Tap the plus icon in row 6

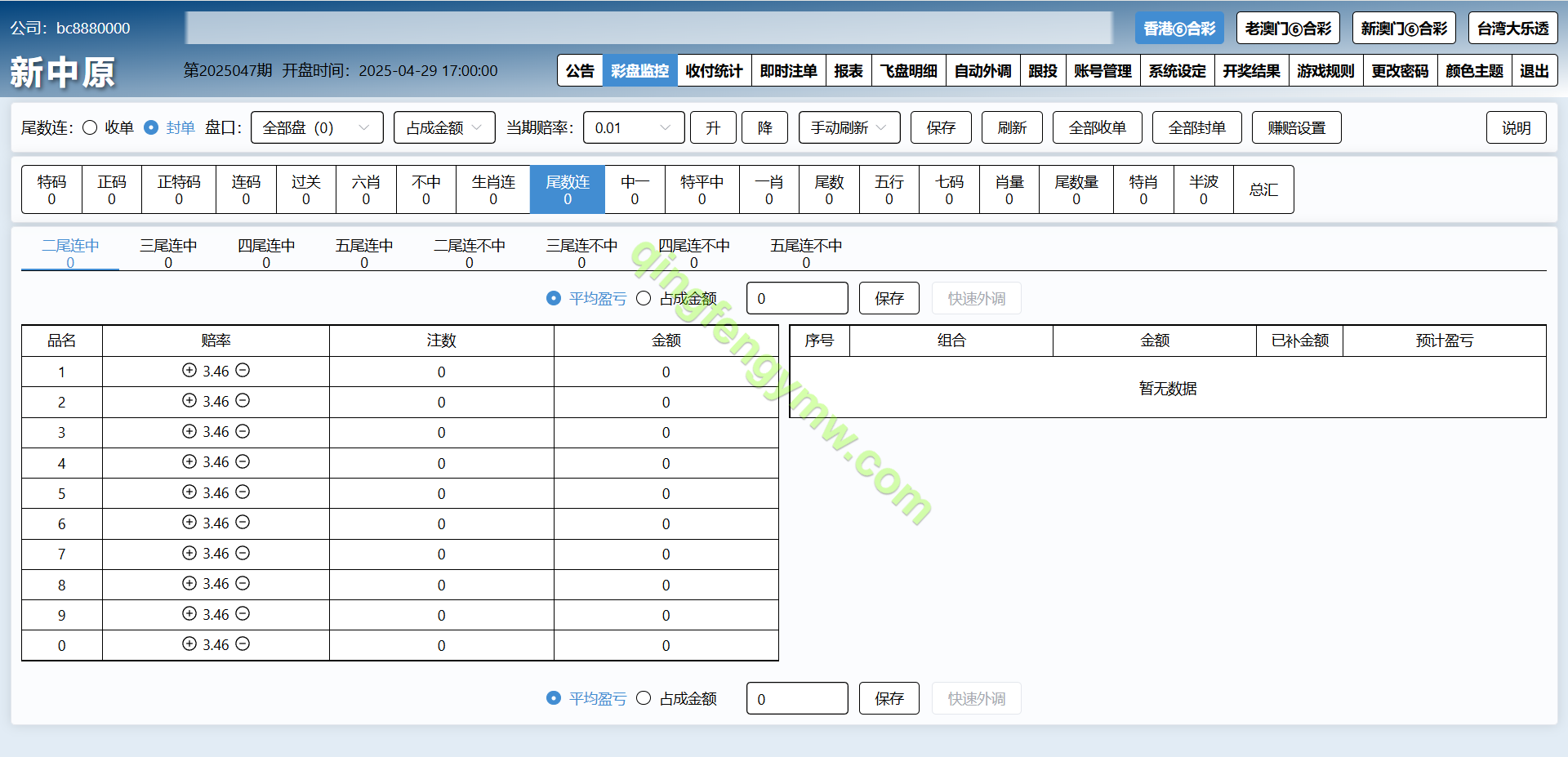pos(189,522)
